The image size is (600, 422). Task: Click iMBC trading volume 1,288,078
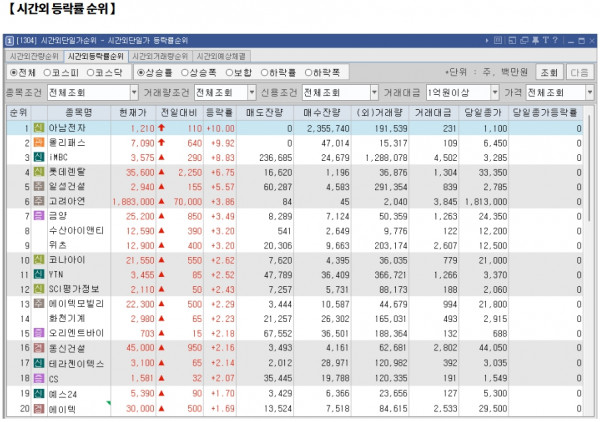pyautogui.click(x=386, y=158)
